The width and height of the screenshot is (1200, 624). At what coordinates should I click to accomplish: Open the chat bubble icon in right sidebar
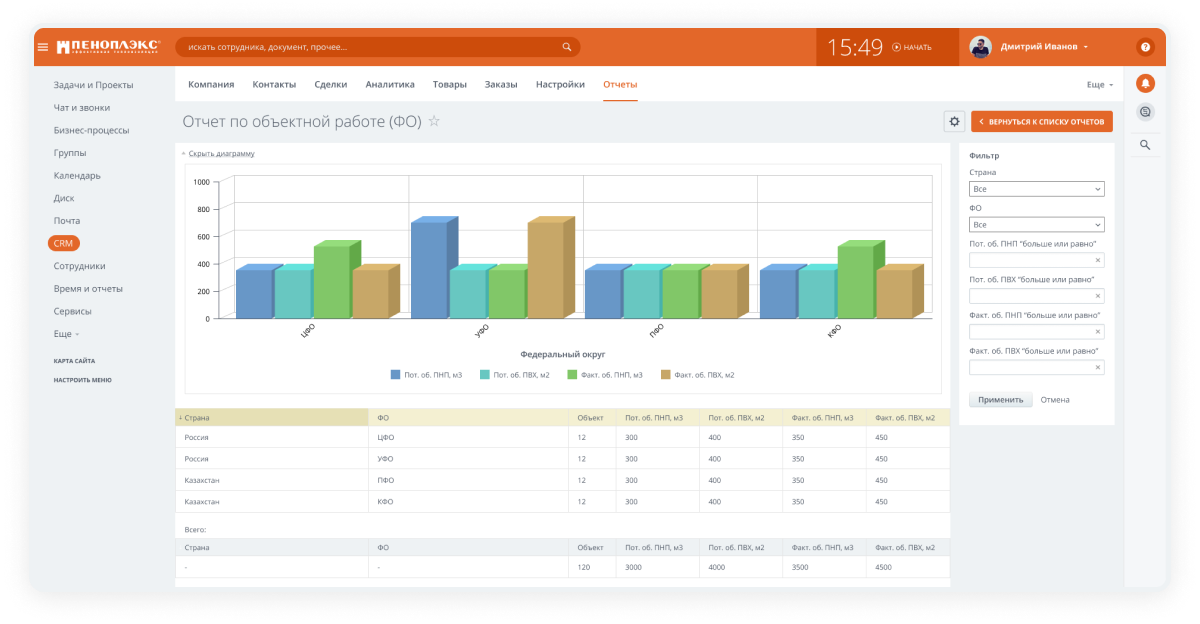pyautogui.click(x=1145, y=112)
